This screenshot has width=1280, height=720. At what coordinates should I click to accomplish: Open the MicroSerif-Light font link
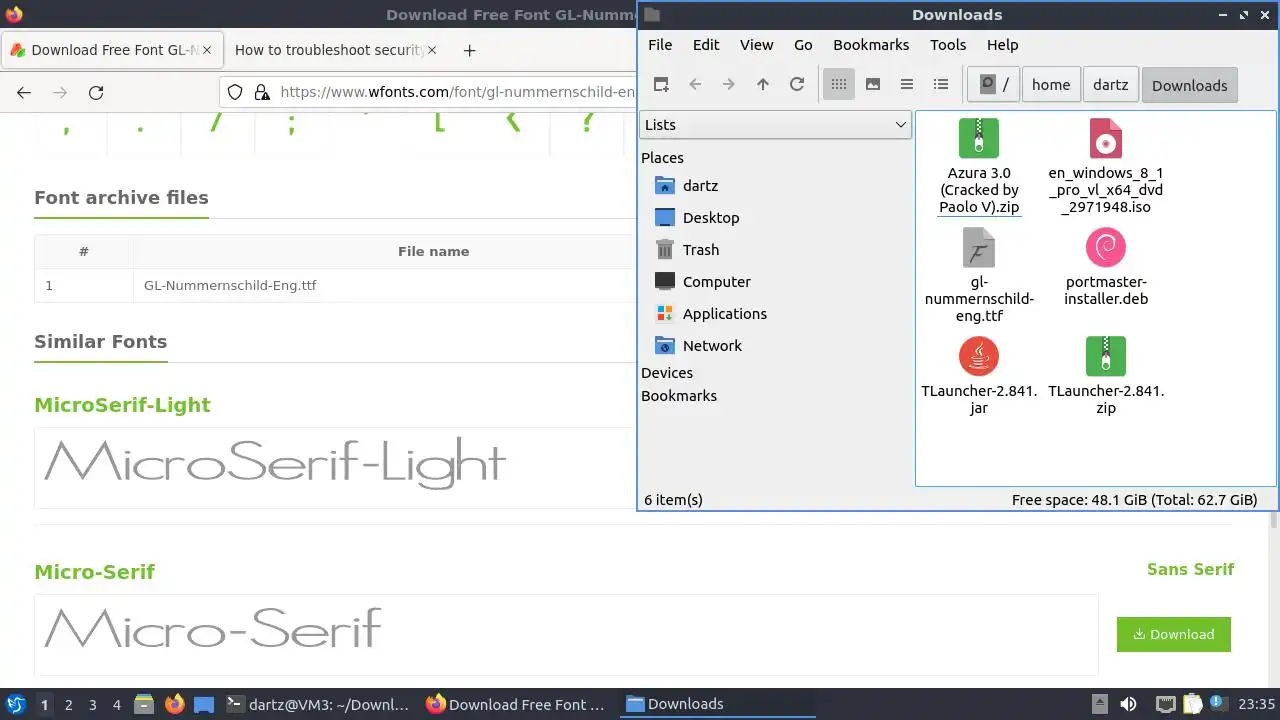coord(122,405)
